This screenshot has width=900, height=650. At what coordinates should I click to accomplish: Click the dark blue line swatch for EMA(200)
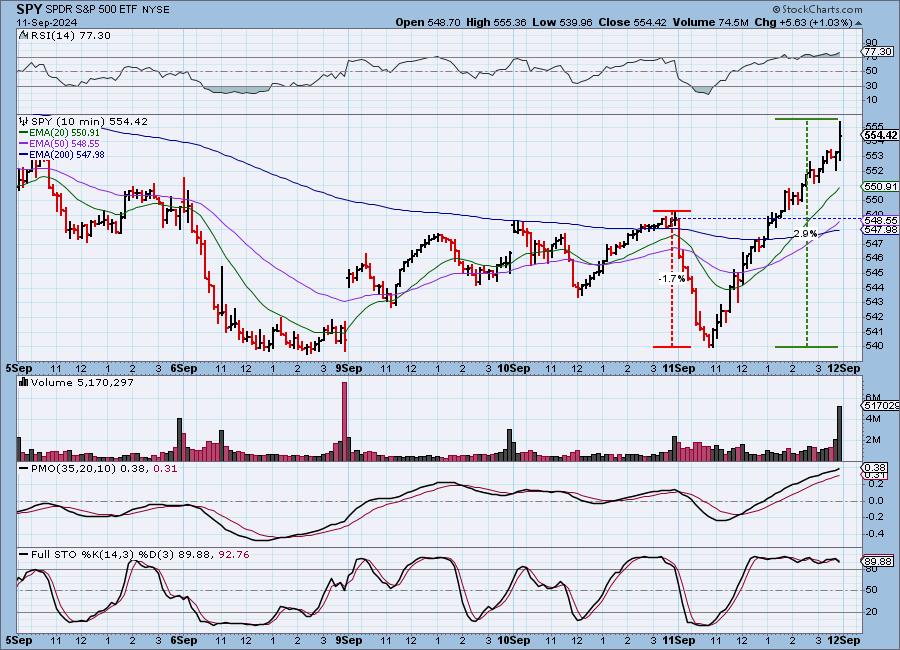pyautogui.click(x=24, y=154)
